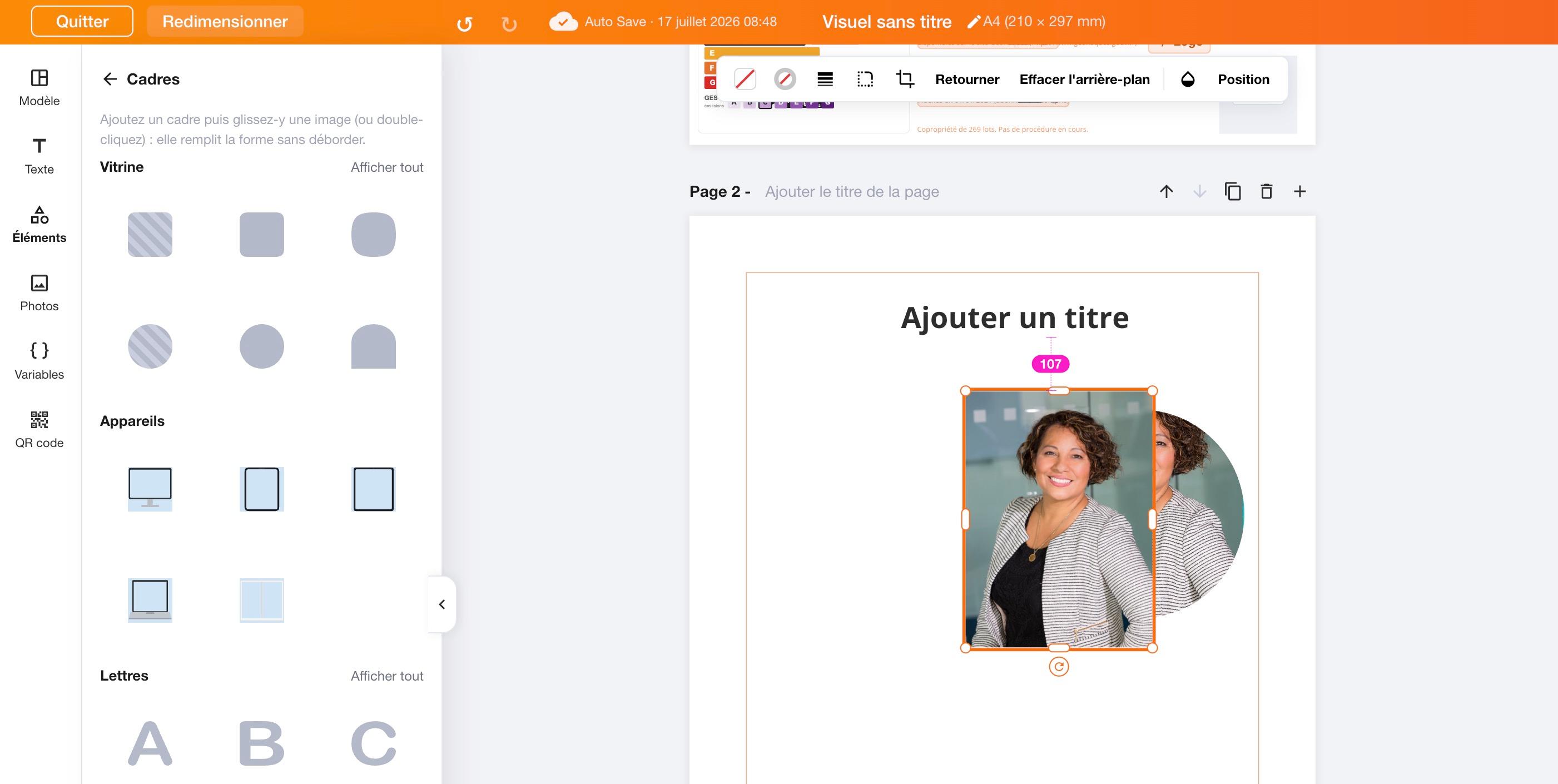Screen dimensions: 1558x784
Task: Click the page title input field
Action: [852, 191]
